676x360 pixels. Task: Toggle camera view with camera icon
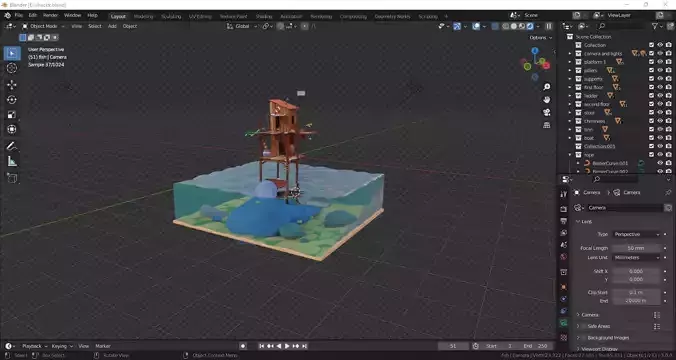[547, 112]
